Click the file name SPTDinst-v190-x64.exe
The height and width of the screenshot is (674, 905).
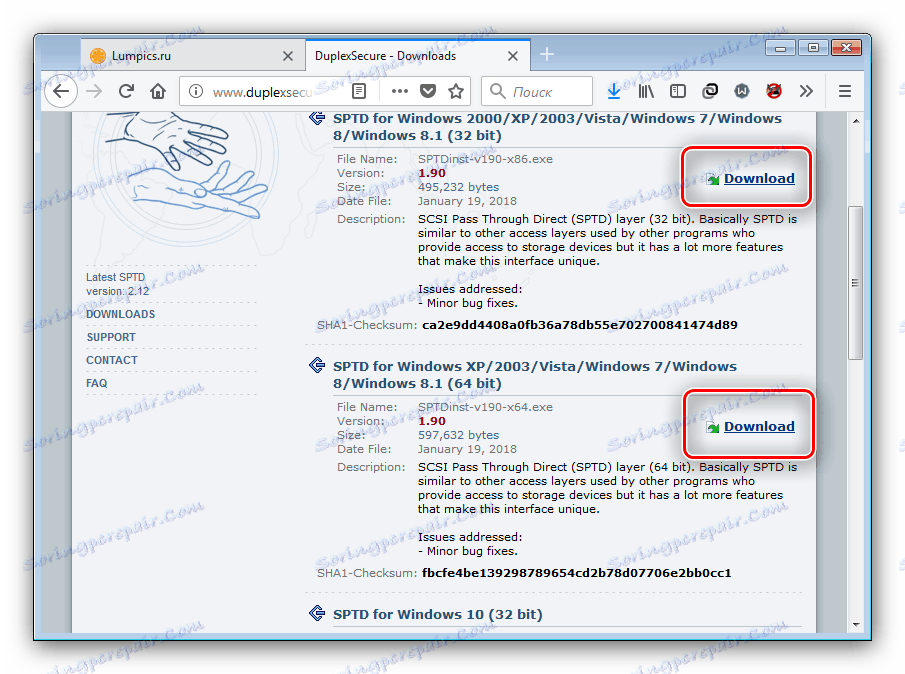[485, 407]
